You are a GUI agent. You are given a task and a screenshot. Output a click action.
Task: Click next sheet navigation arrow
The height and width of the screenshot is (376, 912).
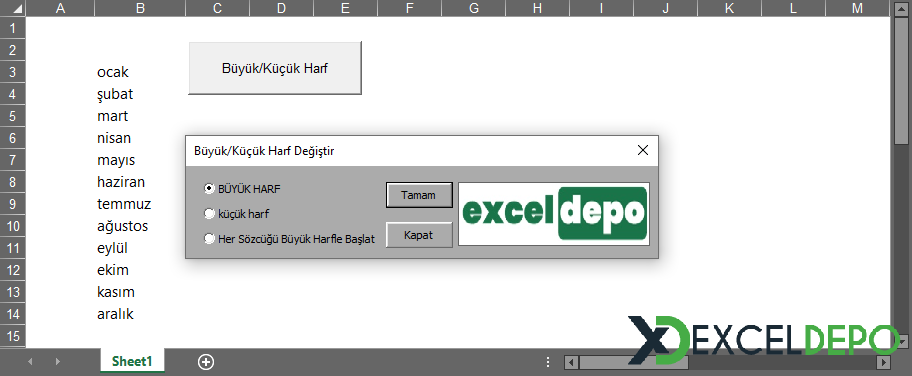[x=57, y=362]
